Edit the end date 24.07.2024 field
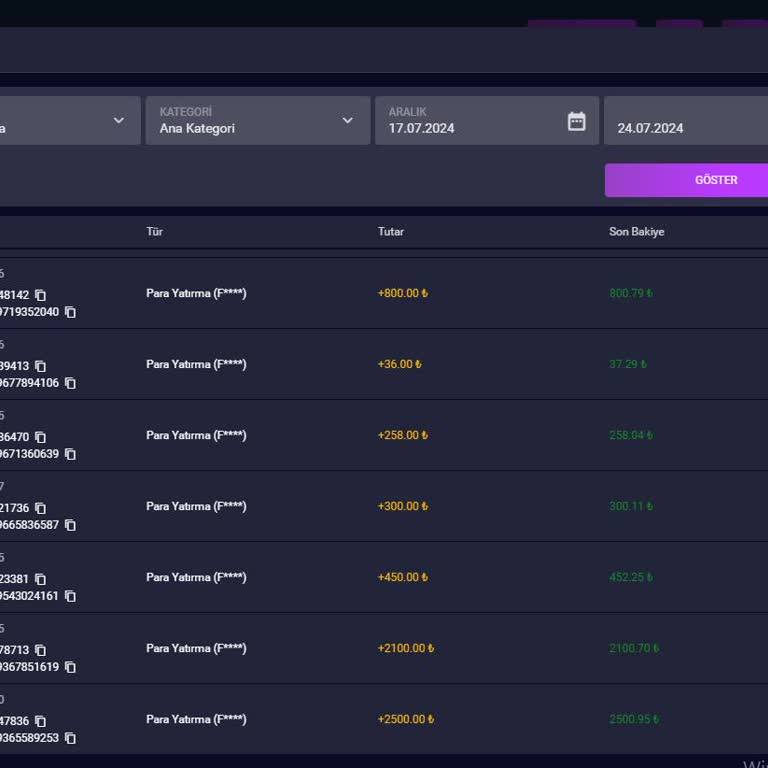 tap(680, 128)
